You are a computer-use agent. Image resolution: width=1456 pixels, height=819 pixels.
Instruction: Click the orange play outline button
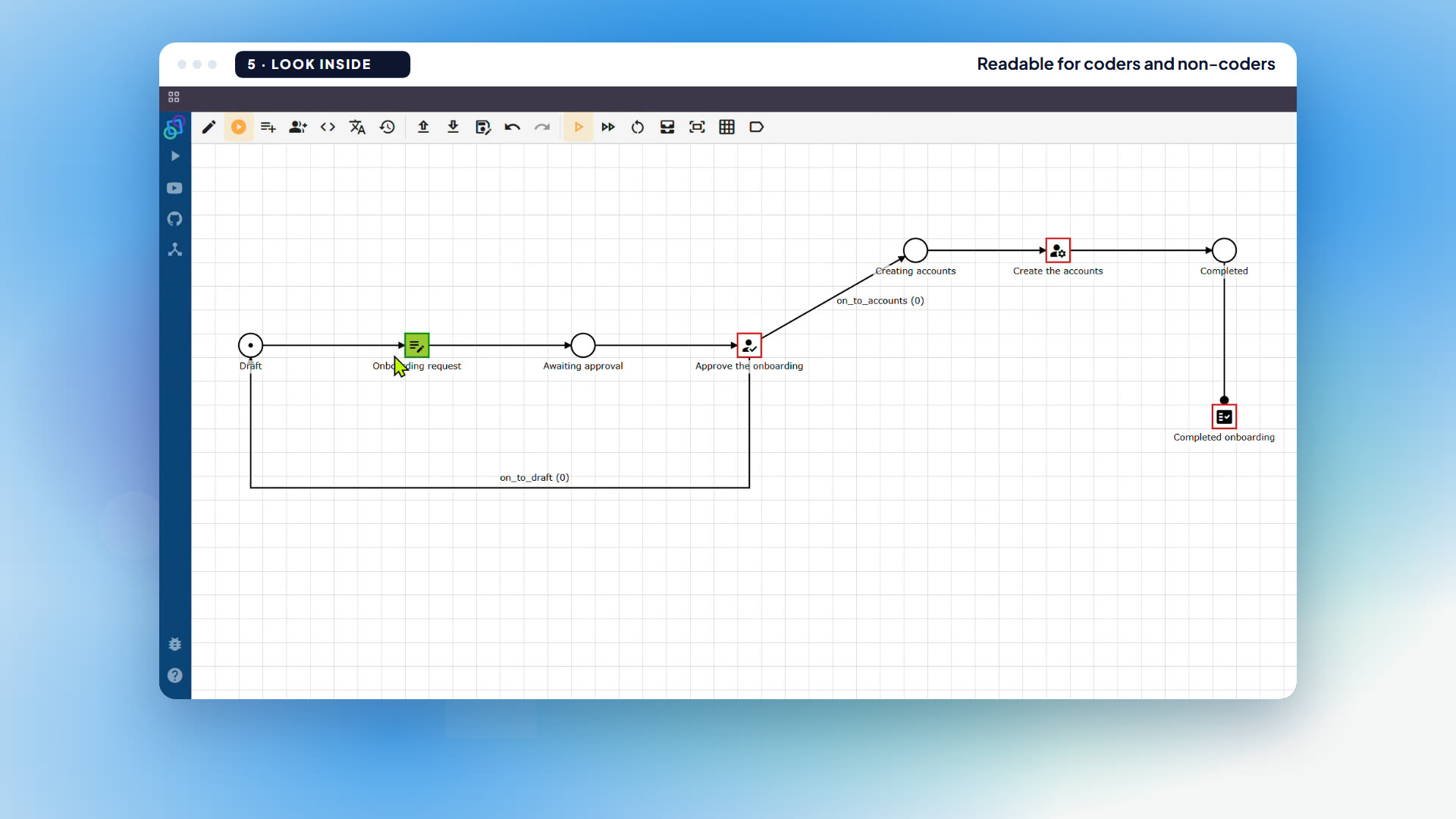pos(579,127)
